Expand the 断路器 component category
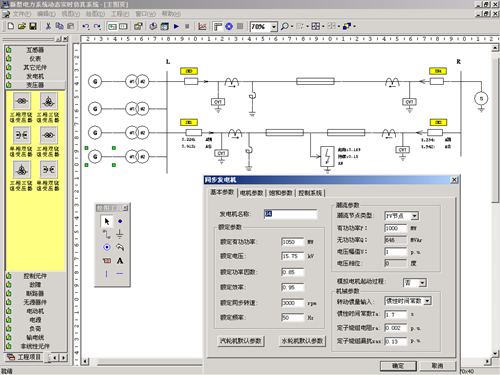 (x=35, y=293)
